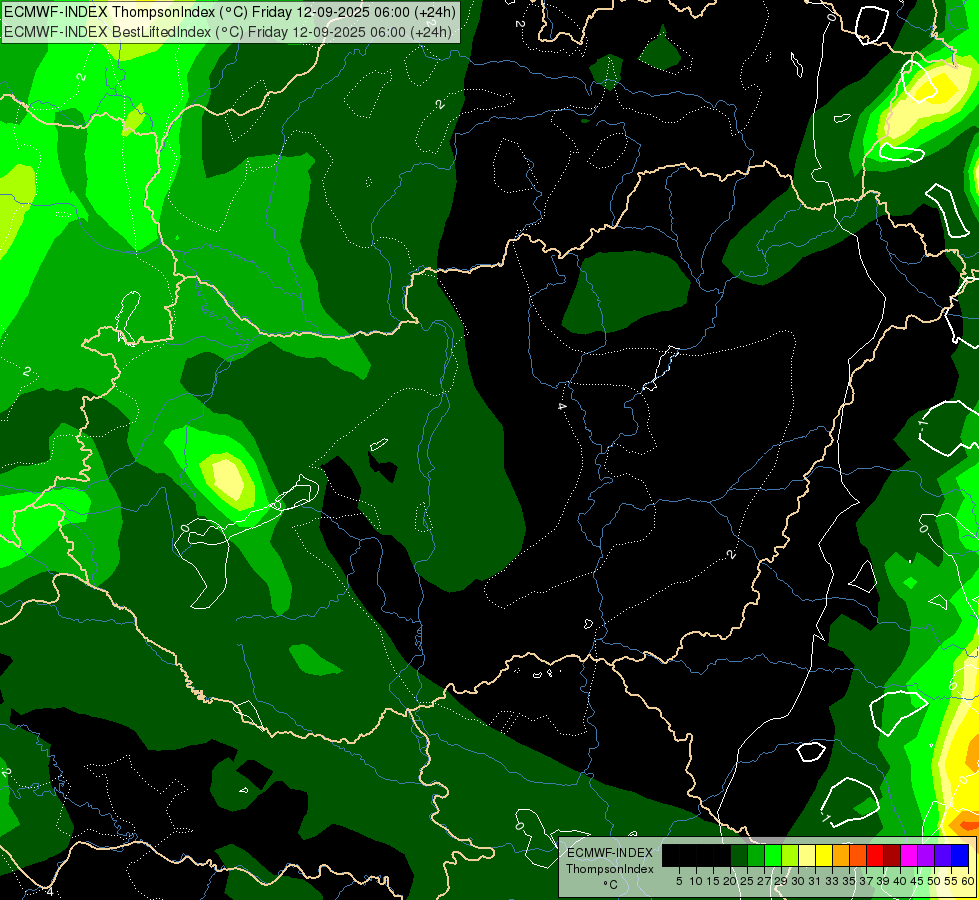Click the 'ThompsonIndex' label in the legend
The image size is (979, 900).
[x=610, y=869]
